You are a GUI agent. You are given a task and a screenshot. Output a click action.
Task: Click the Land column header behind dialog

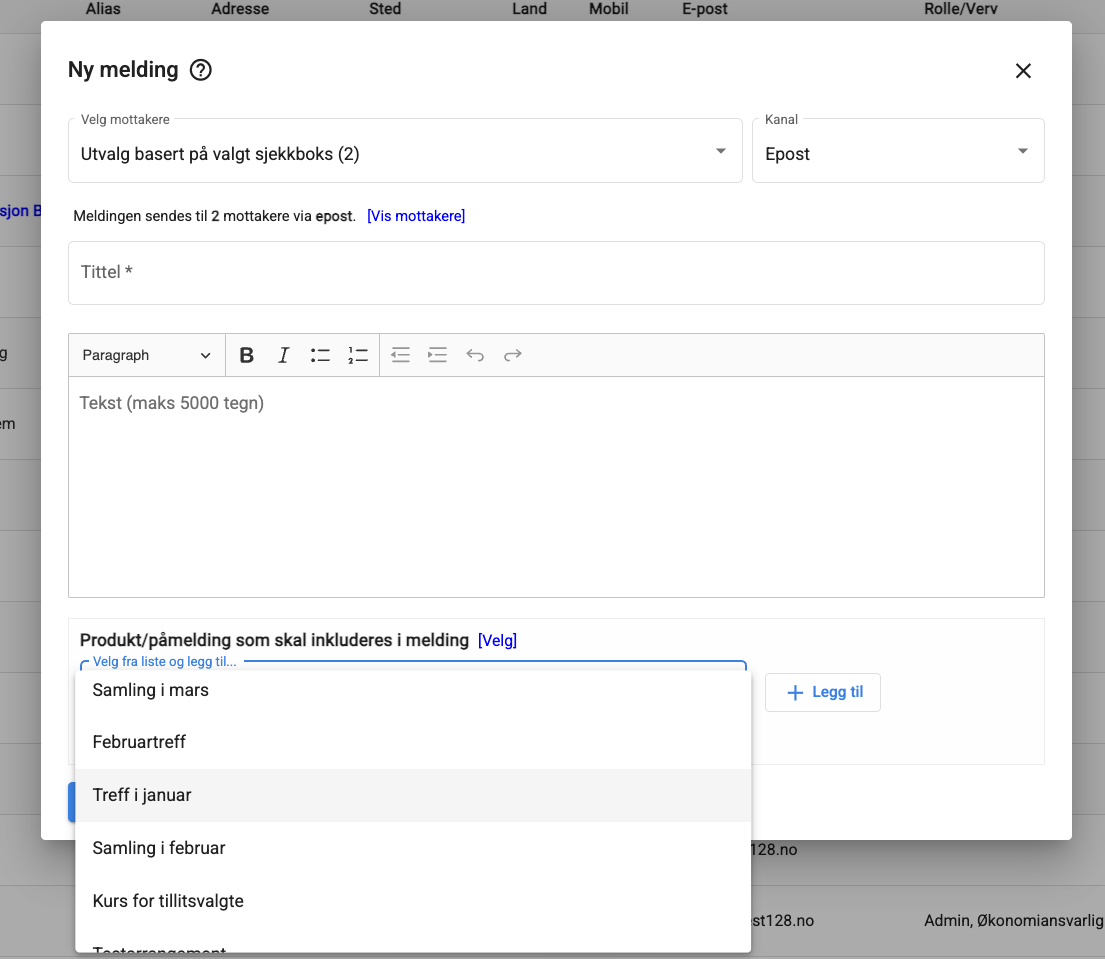(x=529, y=9)
